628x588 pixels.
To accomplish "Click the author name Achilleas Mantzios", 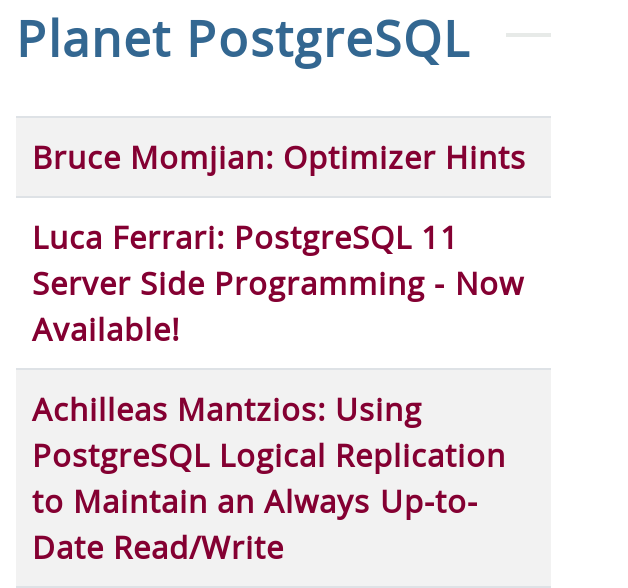I will 179,410.
